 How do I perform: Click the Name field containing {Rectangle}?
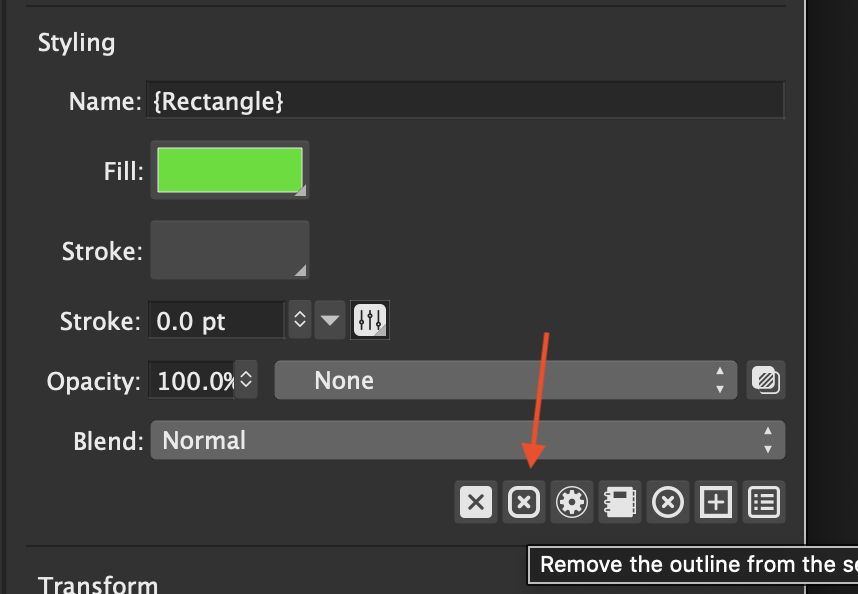465,101
